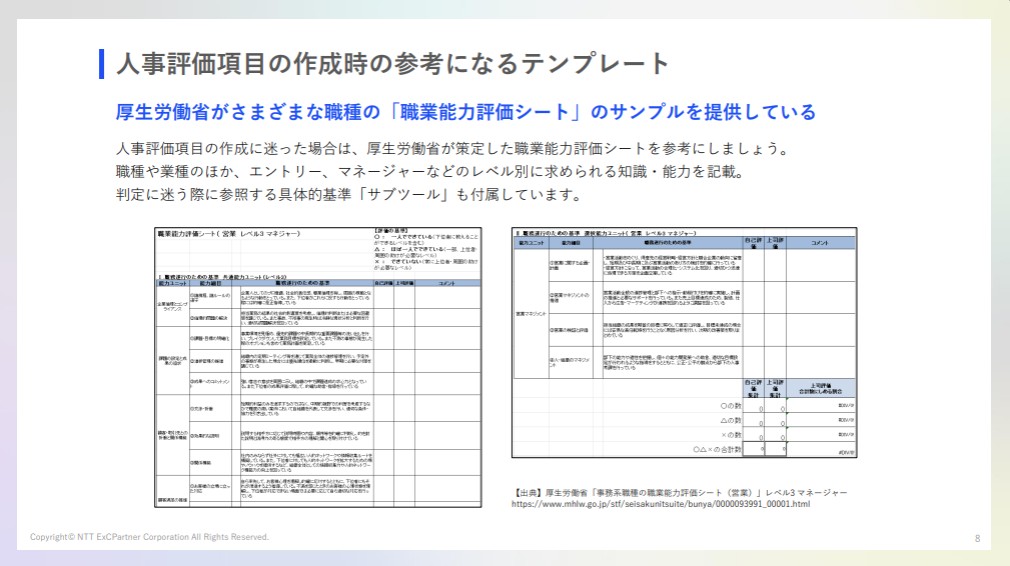The height and width of the screenshot is (566, 1010).
Task: Click the left evaluation sheet thumbnail image
Action: 318,367
